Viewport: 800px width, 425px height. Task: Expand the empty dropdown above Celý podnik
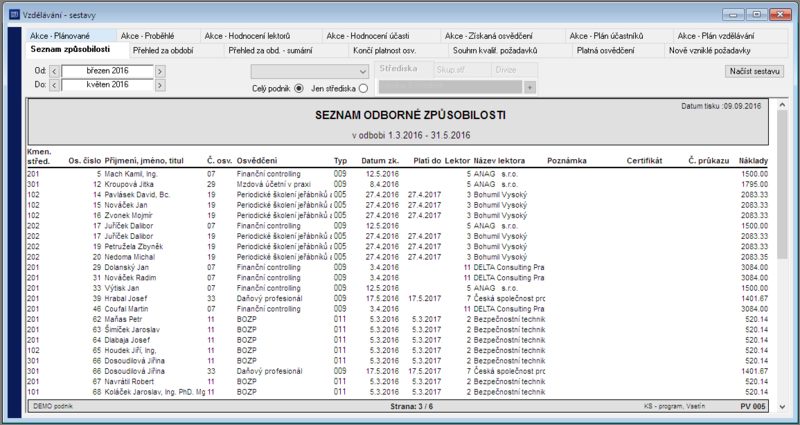pos(309,71)
